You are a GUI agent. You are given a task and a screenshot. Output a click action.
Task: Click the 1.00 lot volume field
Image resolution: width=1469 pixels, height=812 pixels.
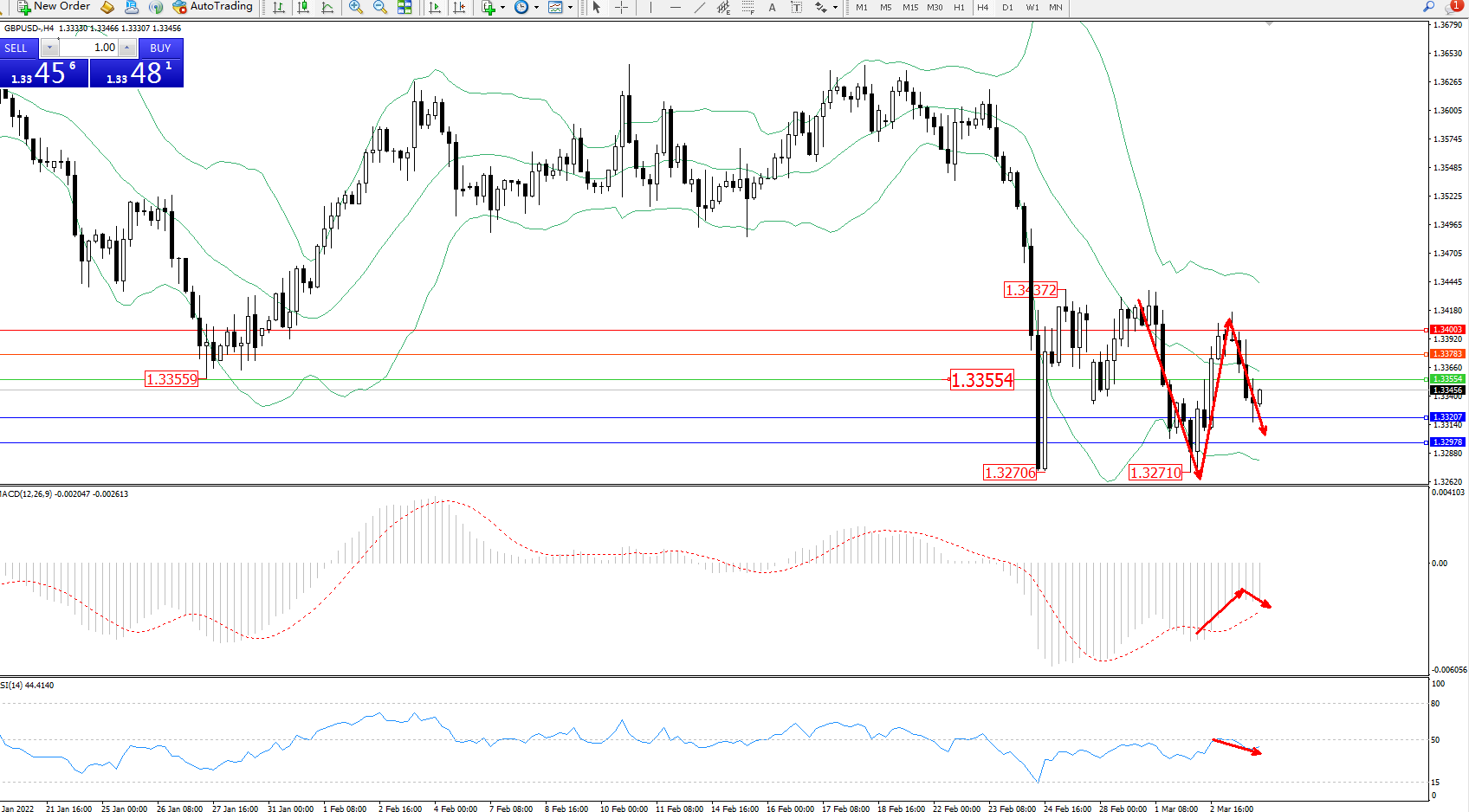pyautogui.click(x=89, y=48)
